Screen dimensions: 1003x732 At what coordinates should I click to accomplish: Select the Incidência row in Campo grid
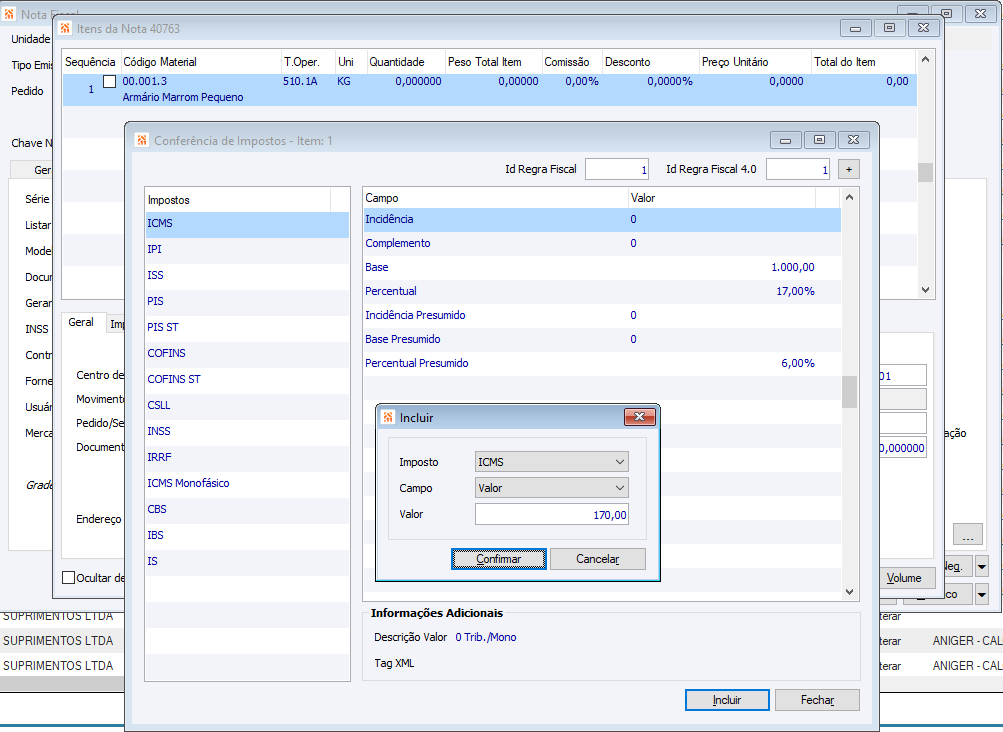pyautogui.click(x=602, y=219)
